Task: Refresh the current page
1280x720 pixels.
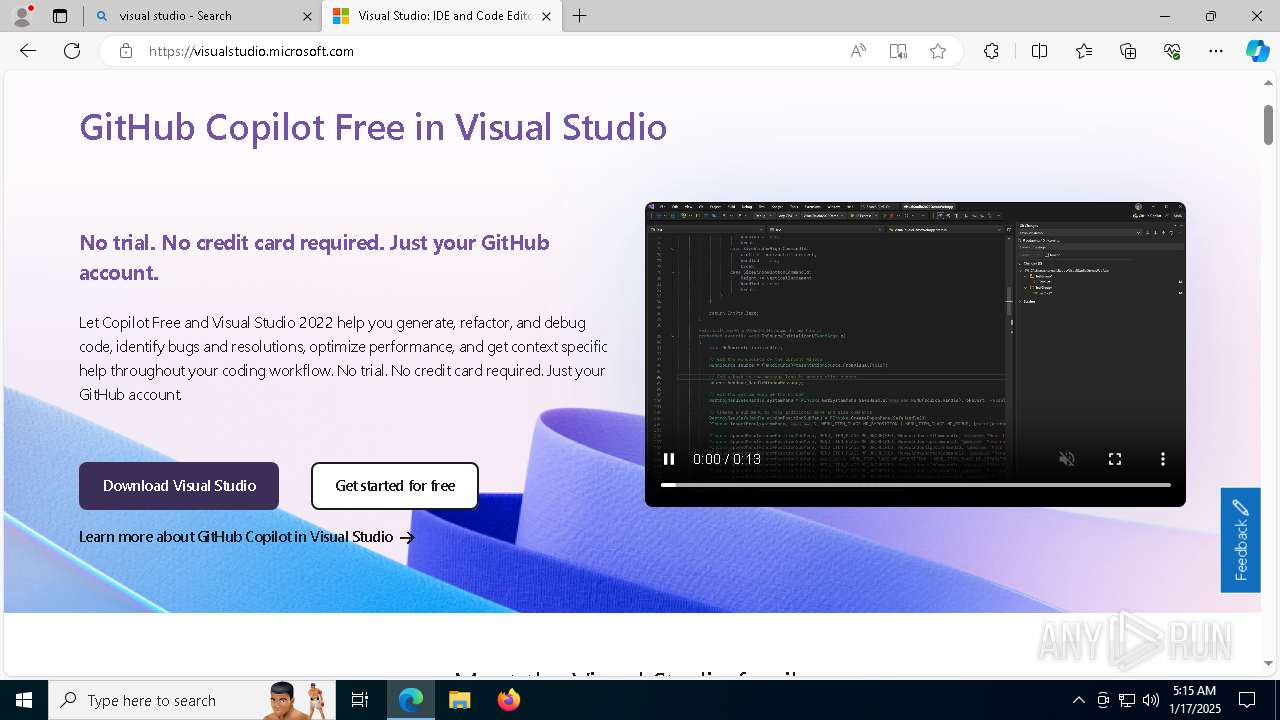Action: coord(72,51)
